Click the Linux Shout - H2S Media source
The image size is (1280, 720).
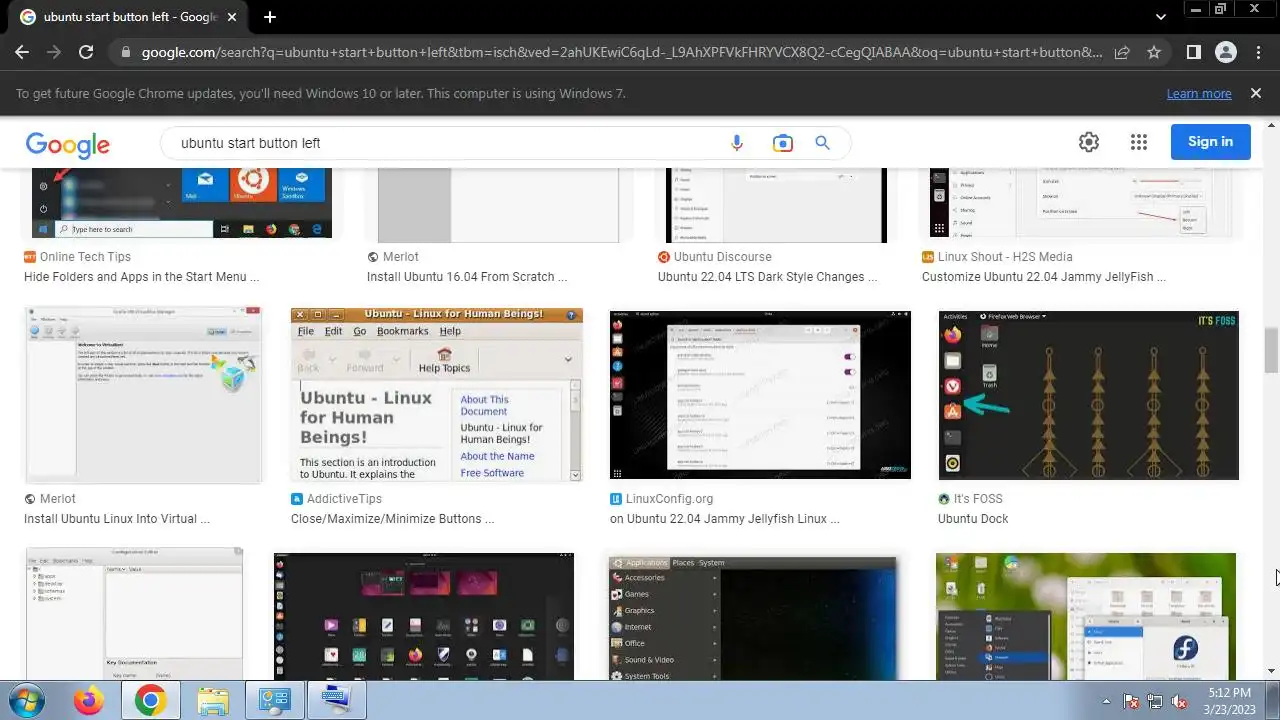coord(1005,257)
